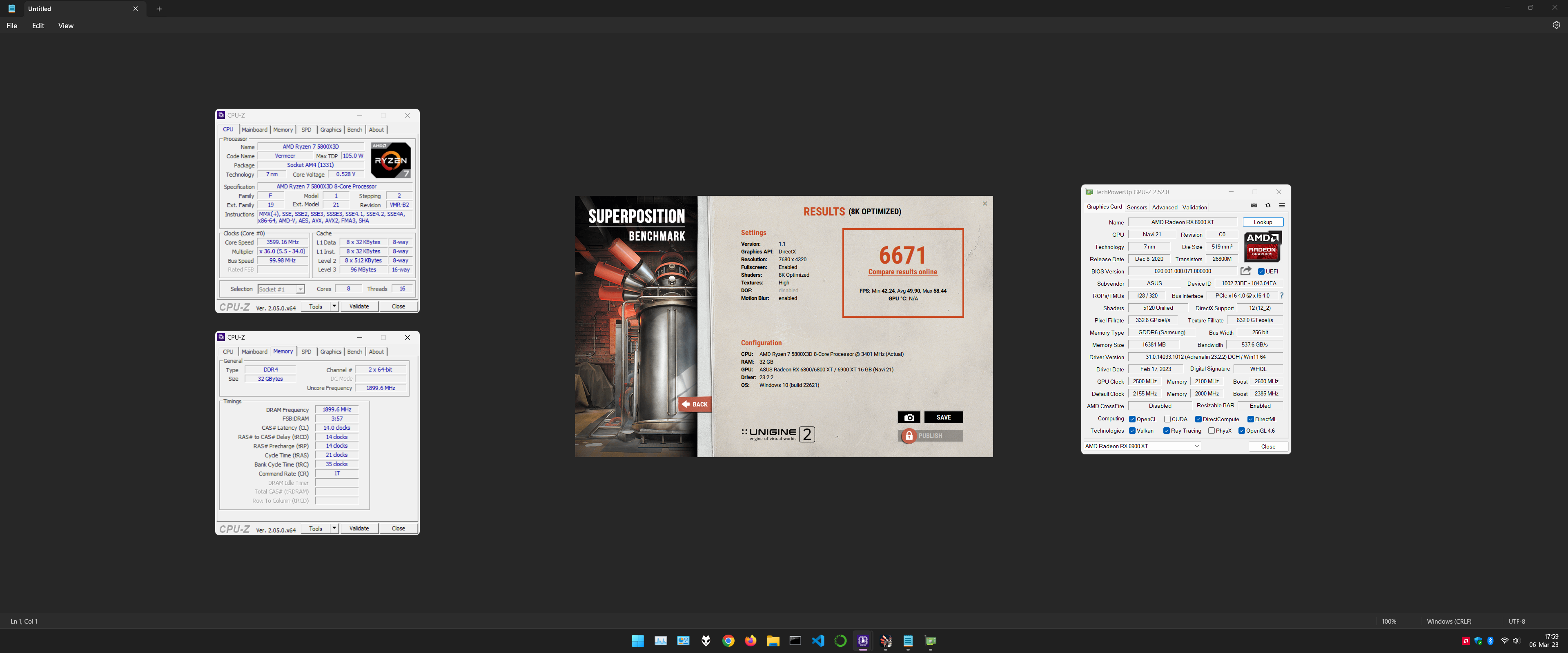Click Validate button in top CPU-Z
The height and width of the screenshot is (653, 1568).
pyautogui.click(x=359, y=306)
